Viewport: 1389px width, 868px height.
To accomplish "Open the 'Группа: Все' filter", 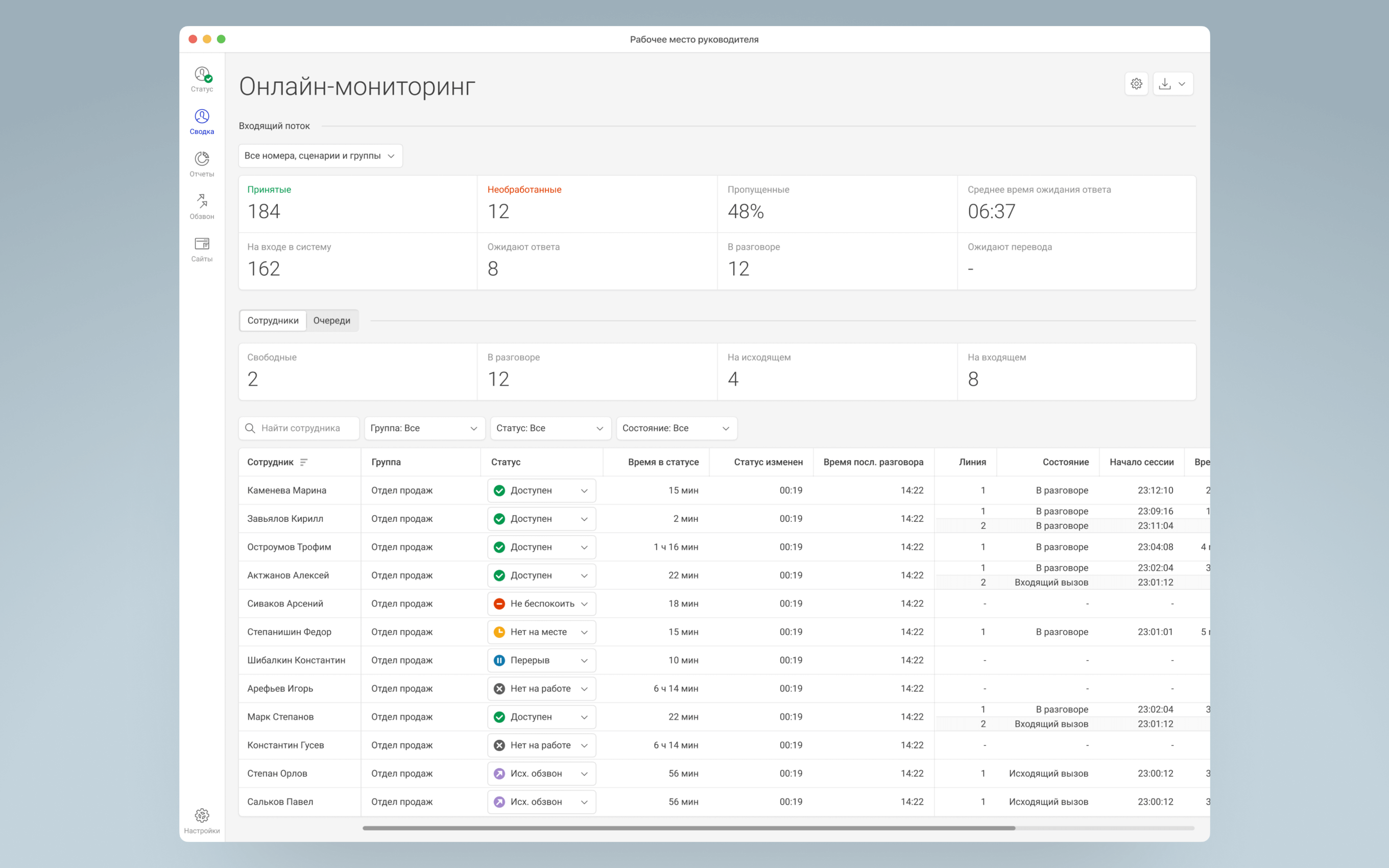I will click(424, 428).
